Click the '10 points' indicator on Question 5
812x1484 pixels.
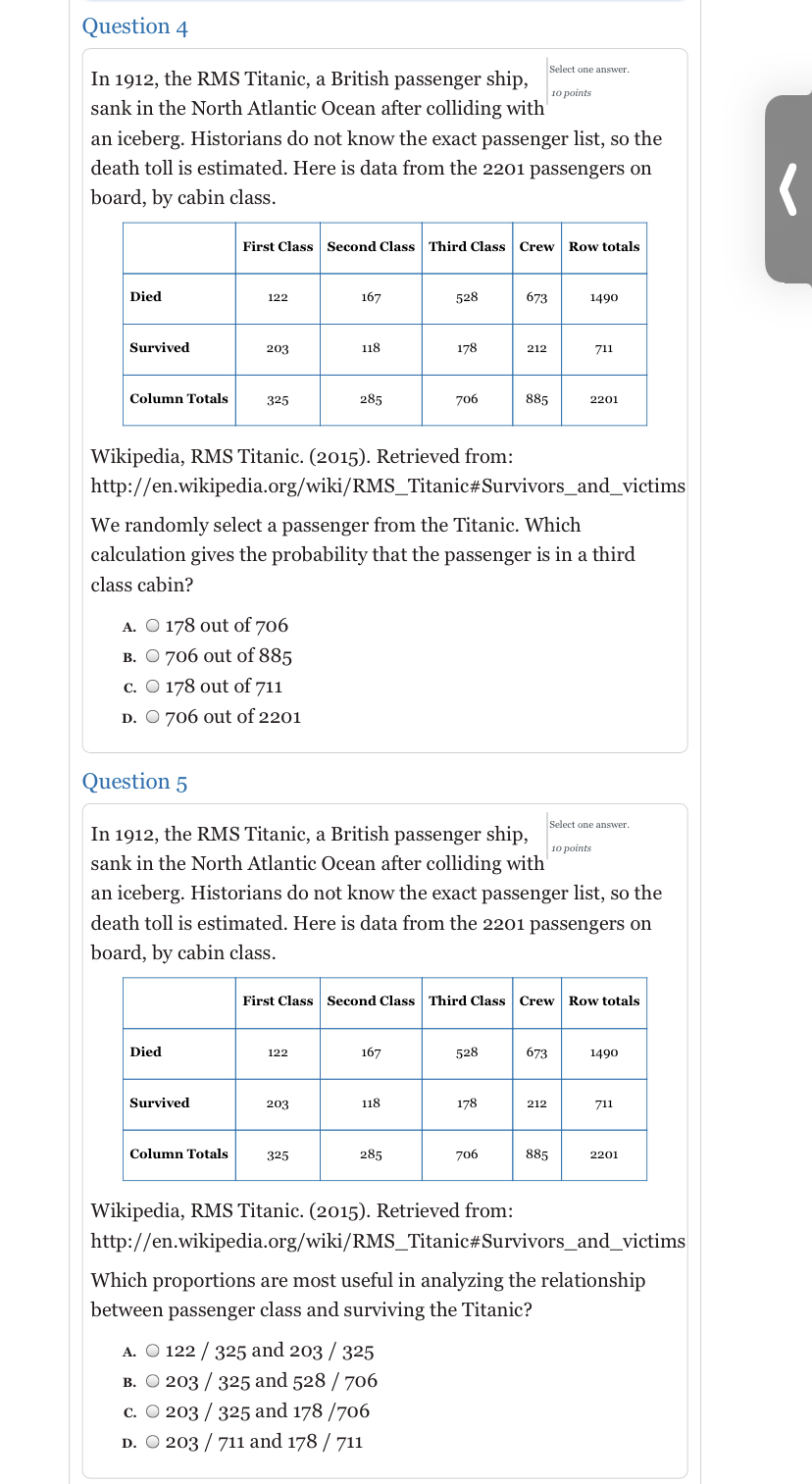572,847
